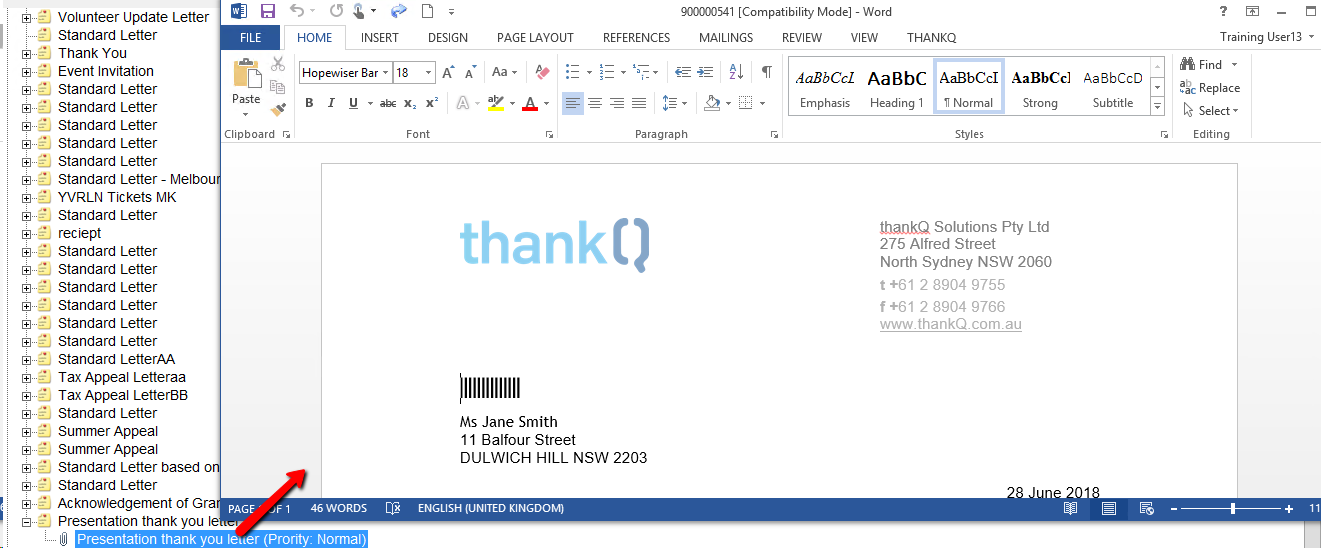Open the font name dropdown
The width and height of the screenshot is (1321, 548).
[385, 73]
